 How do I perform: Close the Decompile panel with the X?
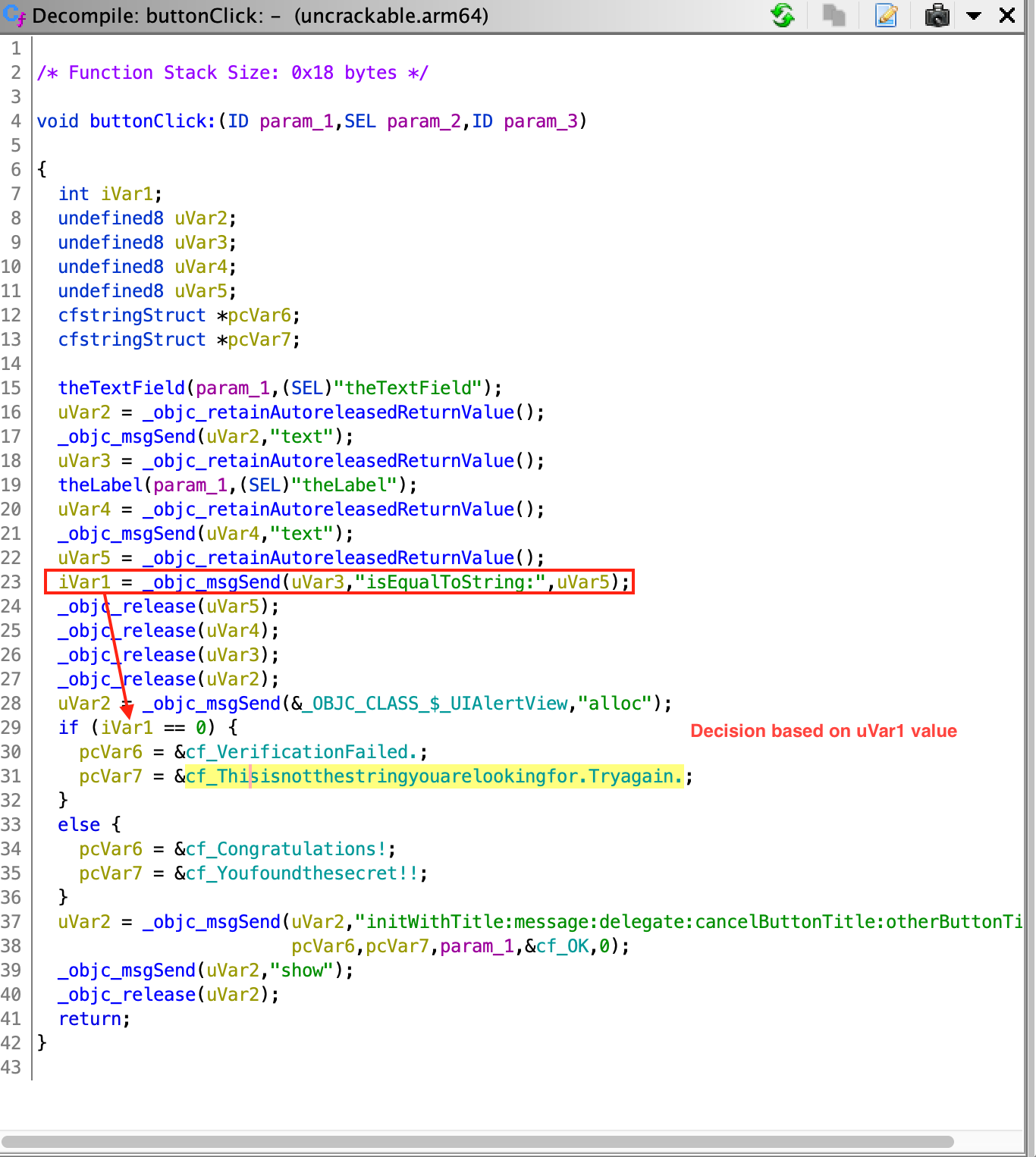pos(1007,15)
